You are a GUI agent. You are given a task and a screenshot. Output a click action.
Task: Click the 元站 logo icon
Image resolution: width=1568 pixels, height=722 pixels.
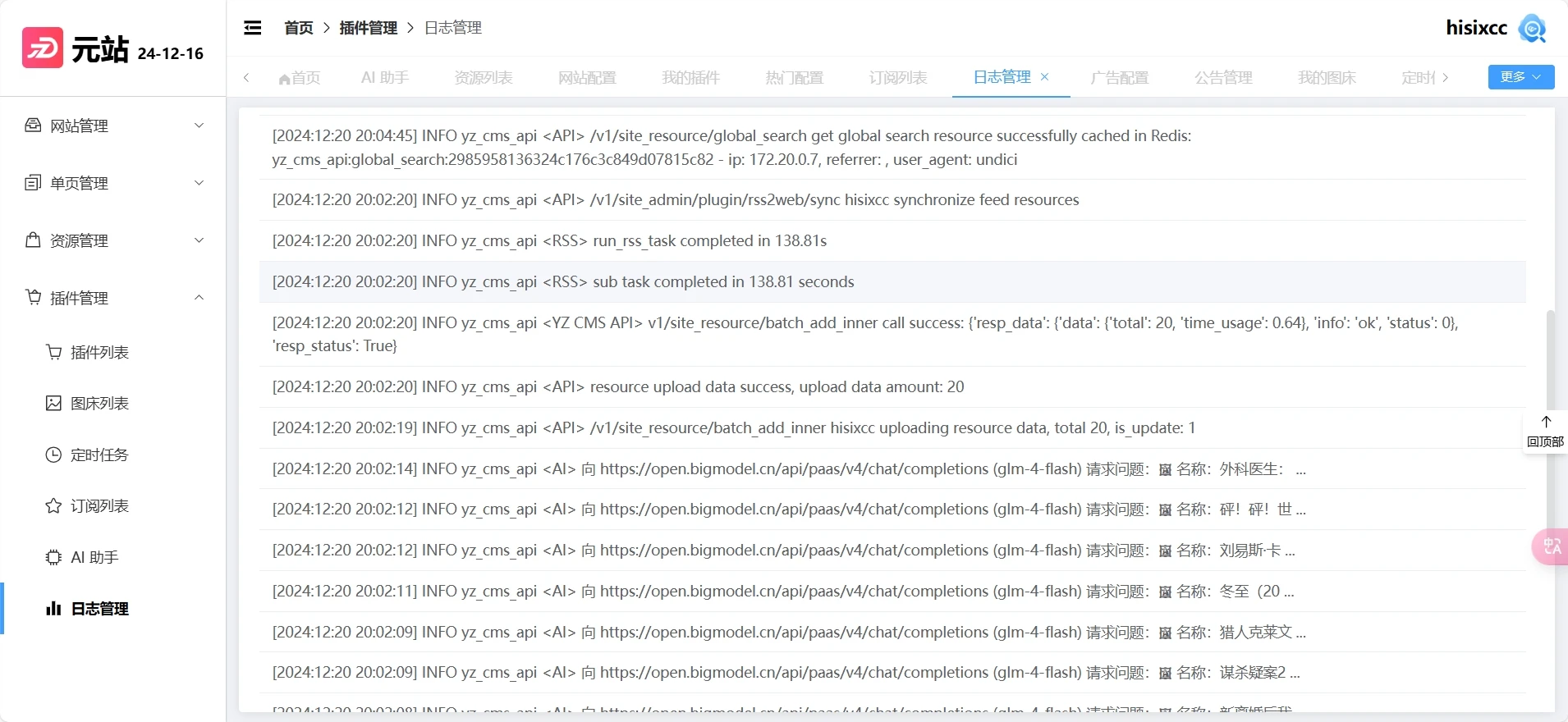click(x=43, y=48)
